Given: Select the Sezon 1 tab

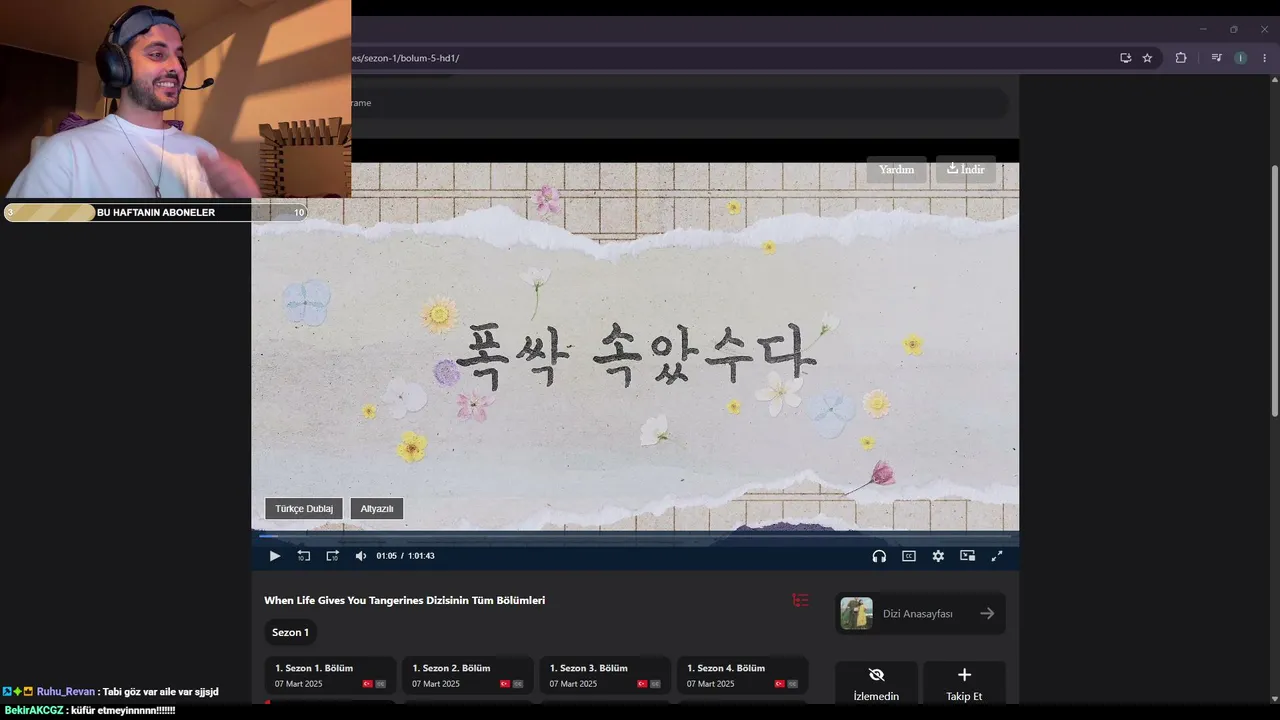Looking at the screenshot, I should (x=290, y=632).
